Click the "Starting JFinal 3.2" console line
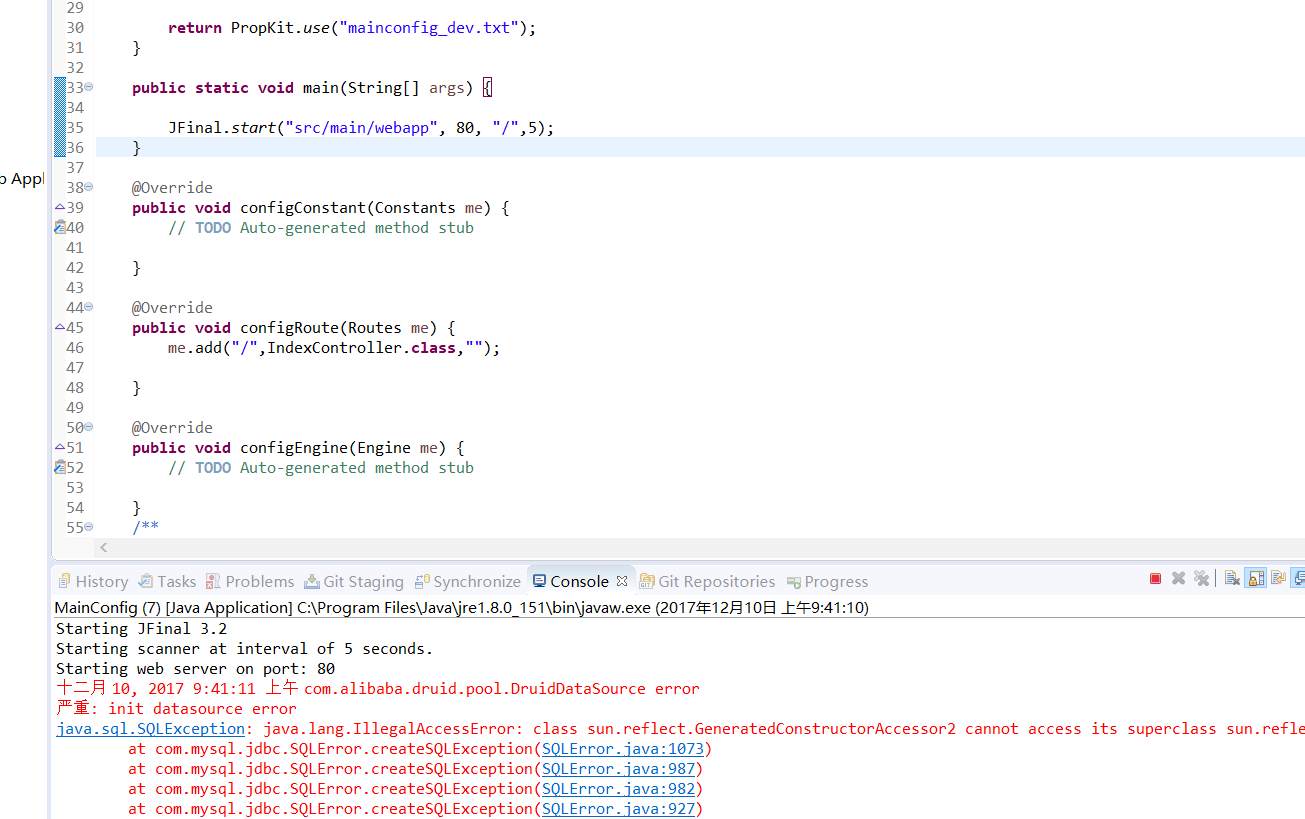 141,628
